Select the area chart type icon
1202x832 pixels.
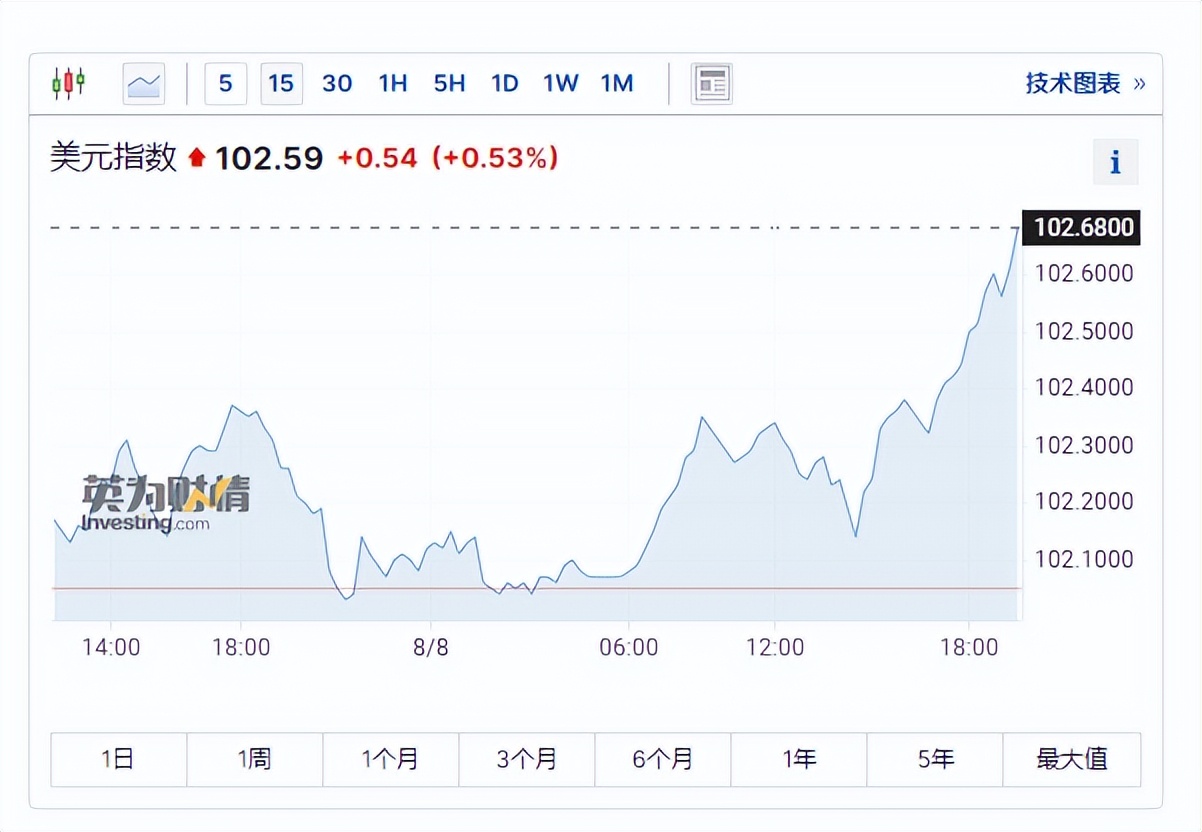pyautogui.click(x=144, y=83)
